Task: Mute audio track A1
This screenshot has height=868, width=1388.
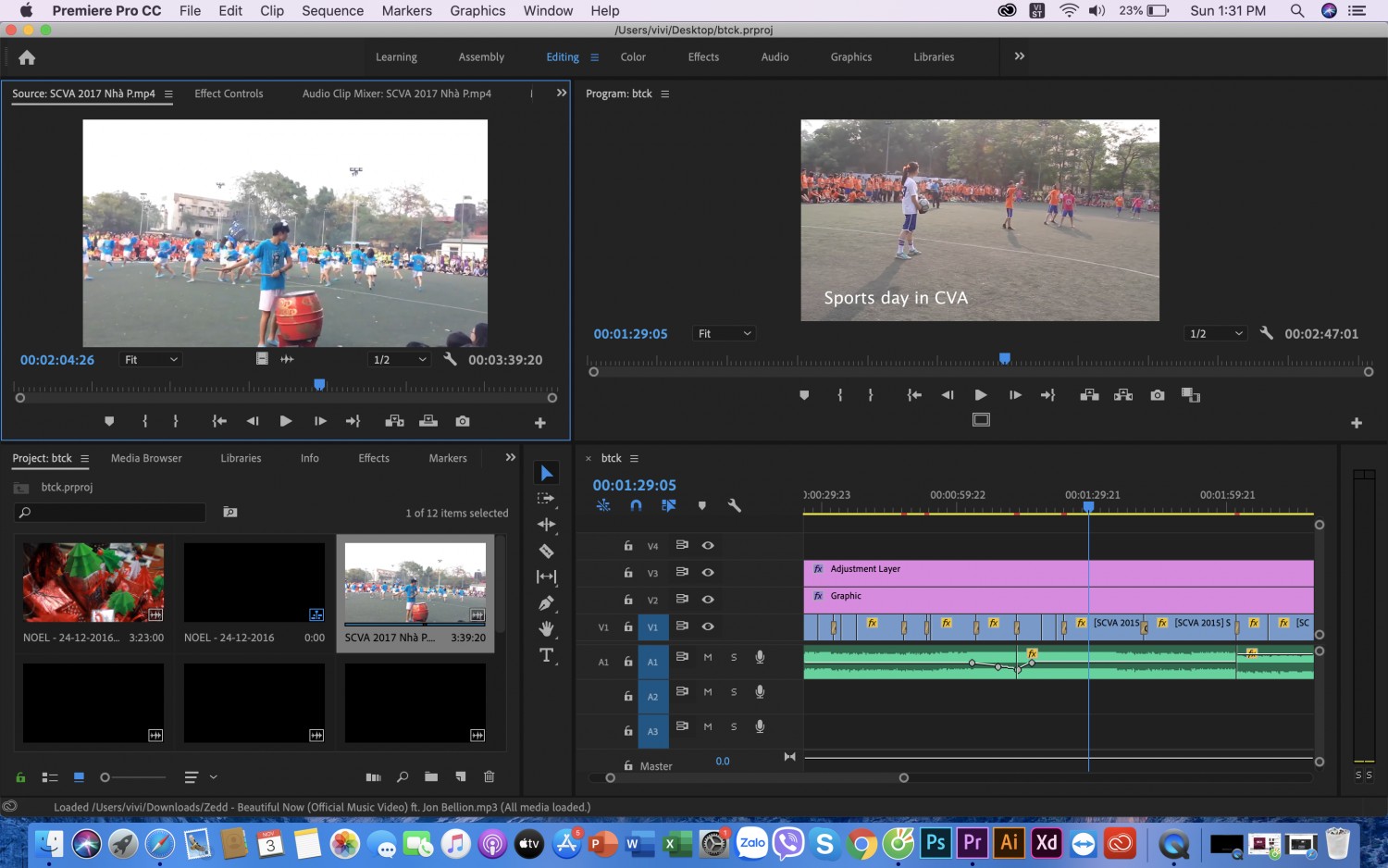Action: coord(708,657)
